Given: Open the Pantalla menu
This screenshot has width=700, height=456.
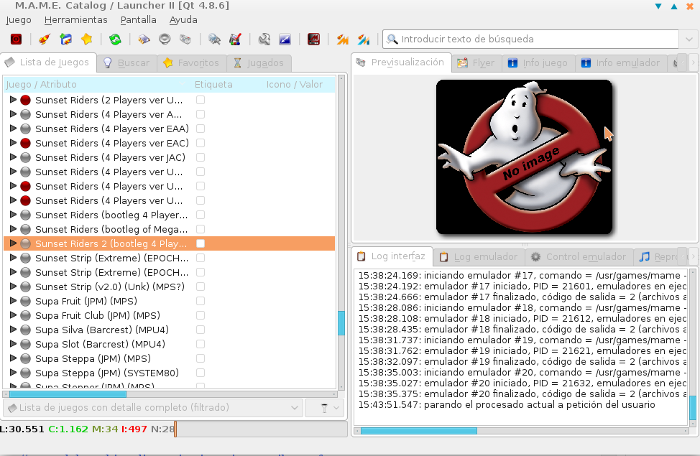Looking at the screenshot, I should pos(138,20).
